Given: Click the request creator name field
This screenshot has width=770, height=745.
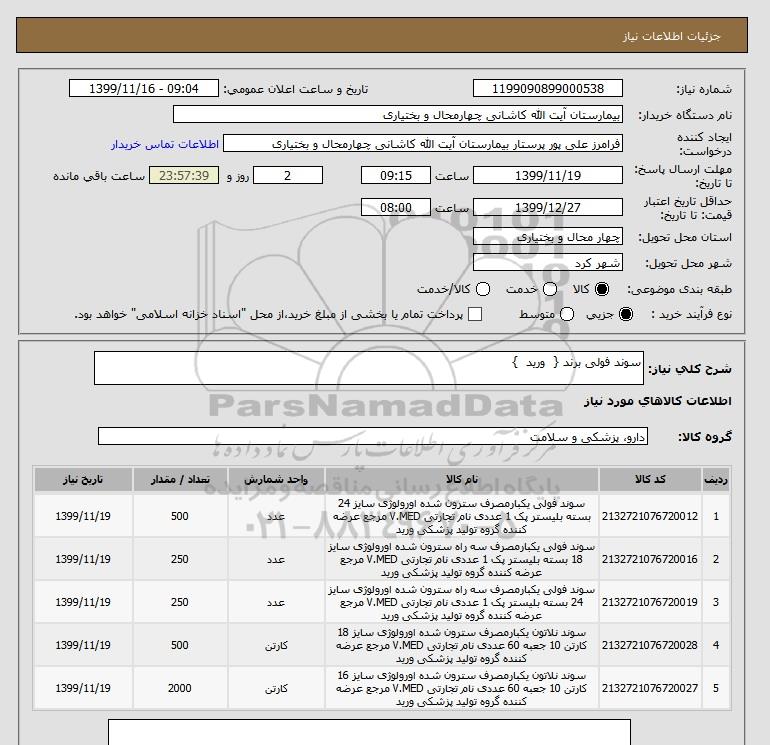Looking at the screenshot, I should pos(423,143).
